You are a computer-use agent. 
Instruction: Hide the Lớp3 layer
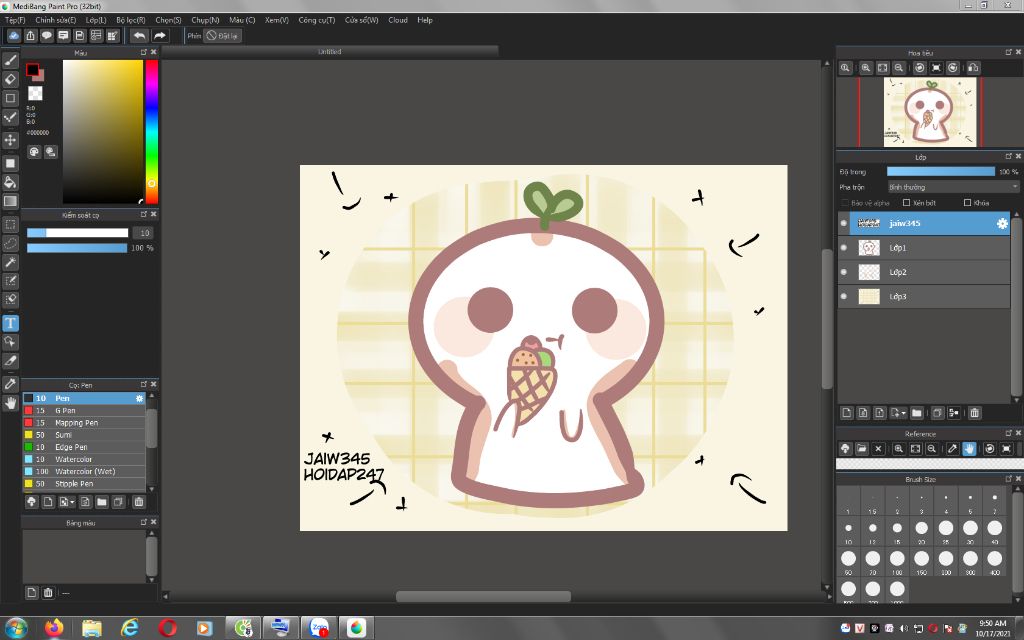pos(844,296)
